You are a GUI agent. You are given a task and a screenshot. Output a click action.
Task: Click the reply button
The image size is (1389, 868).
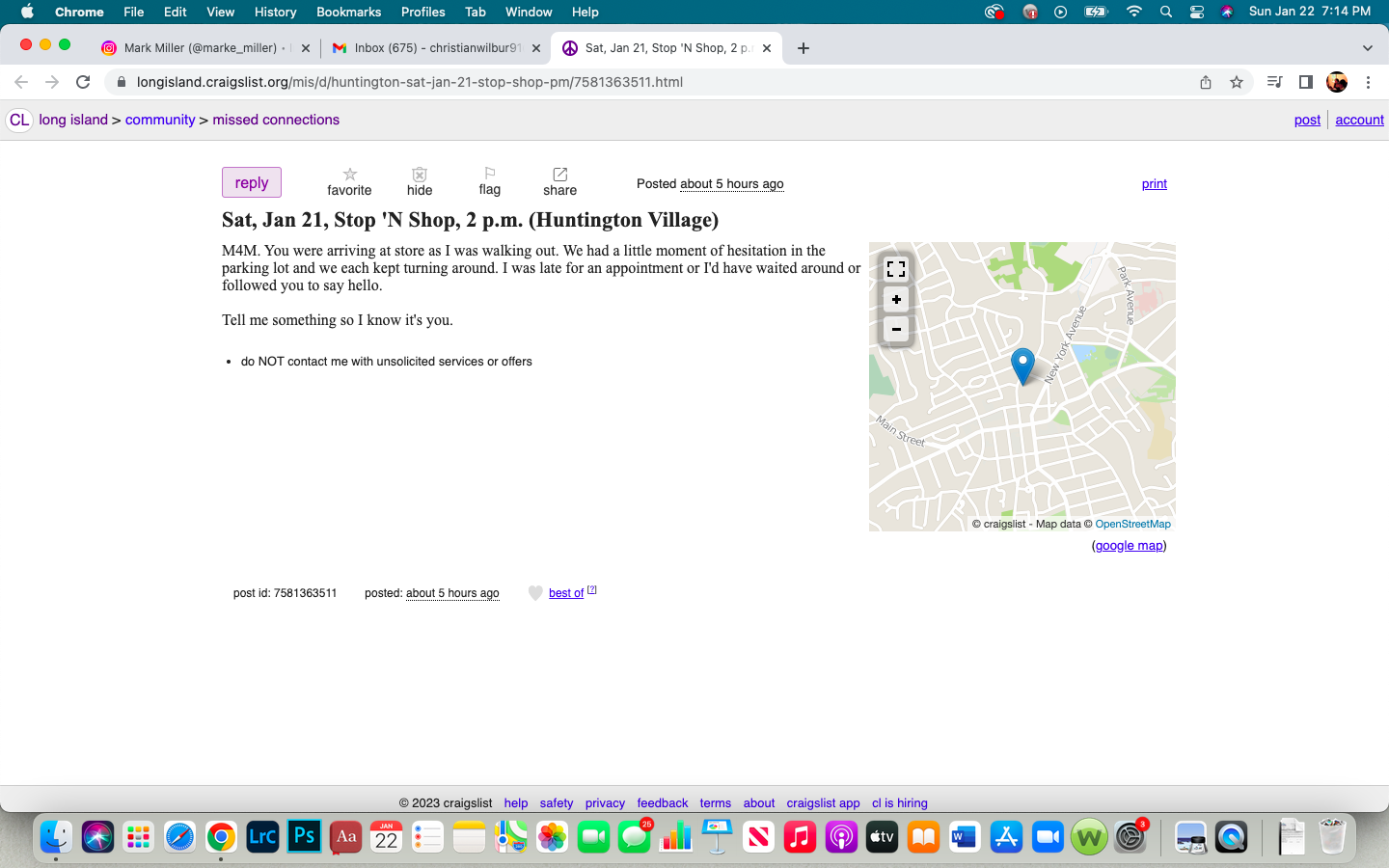click(252, 182)
